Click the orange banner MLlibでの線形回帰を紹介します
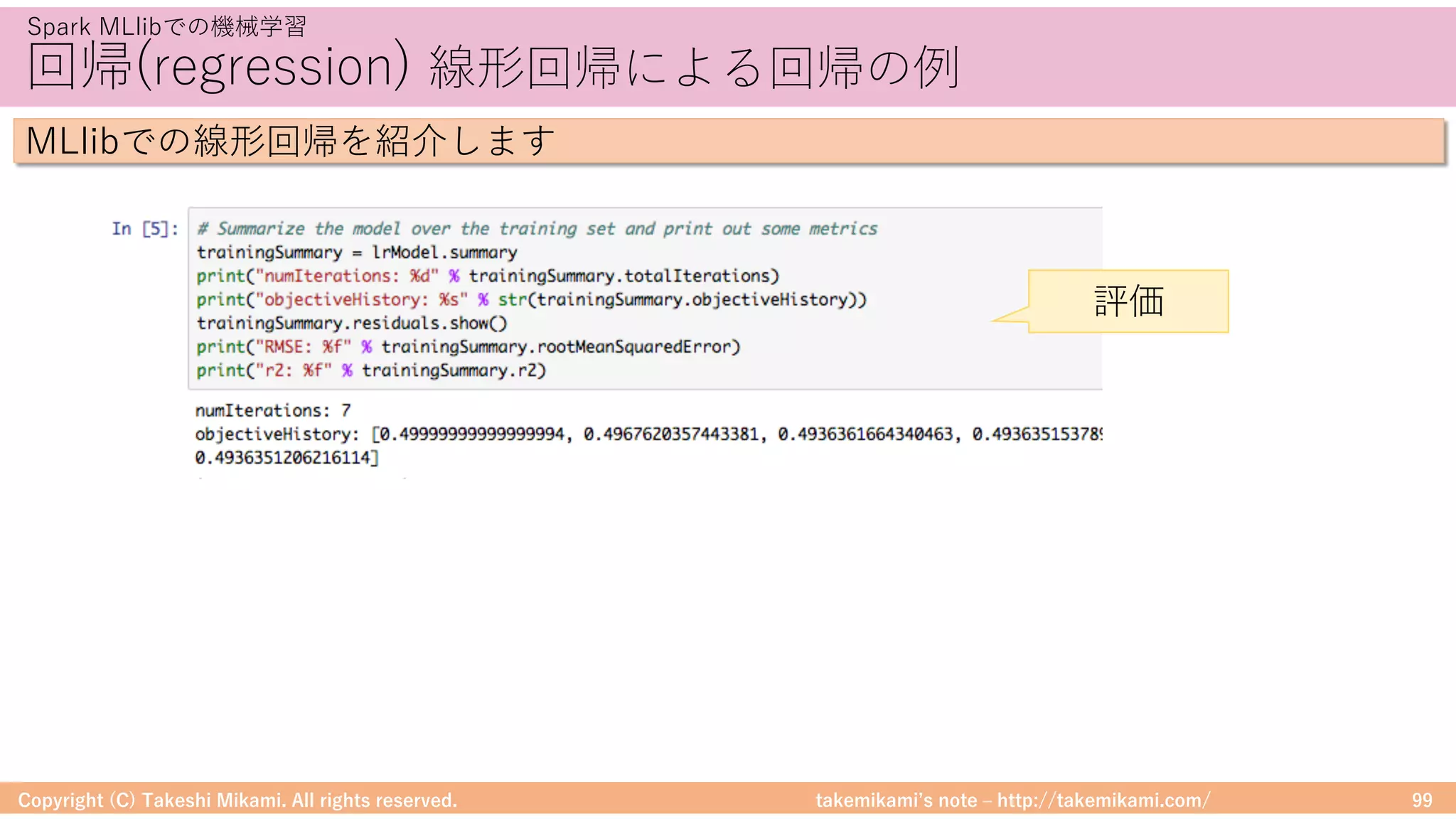 (x=729, y=141)
